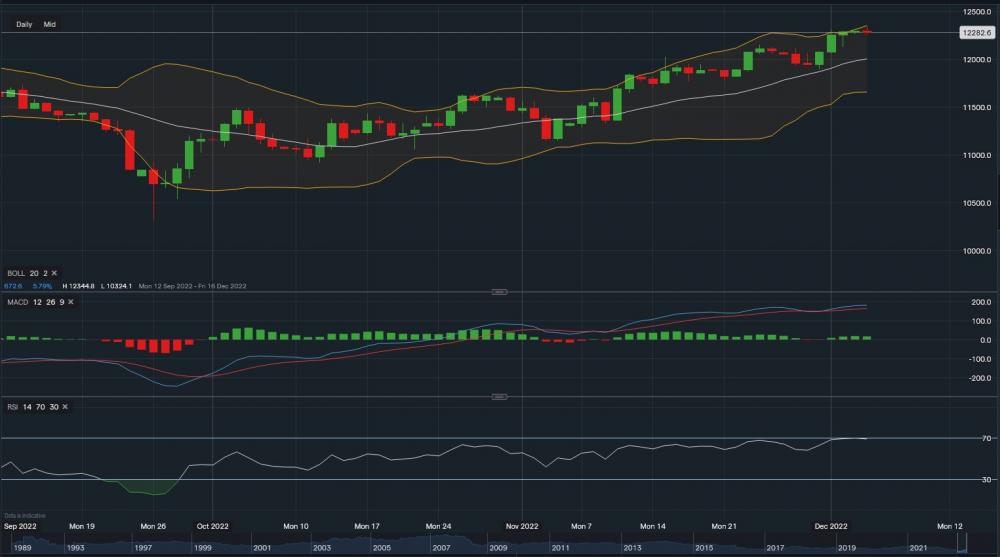
Task: Open MACD 12 26 9 indicator settings
Action: (32, 304)
